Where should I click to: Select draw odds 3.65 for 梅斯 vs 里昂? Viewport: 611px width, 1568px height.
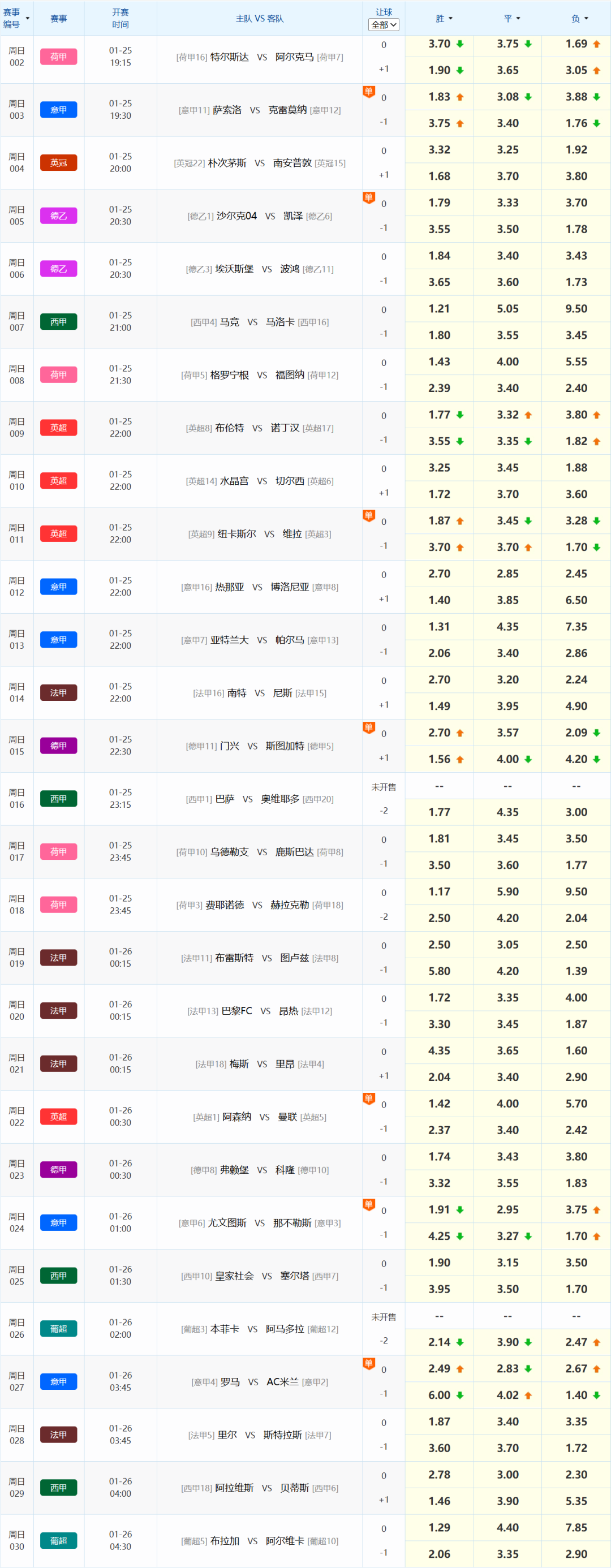(507, 1050)
